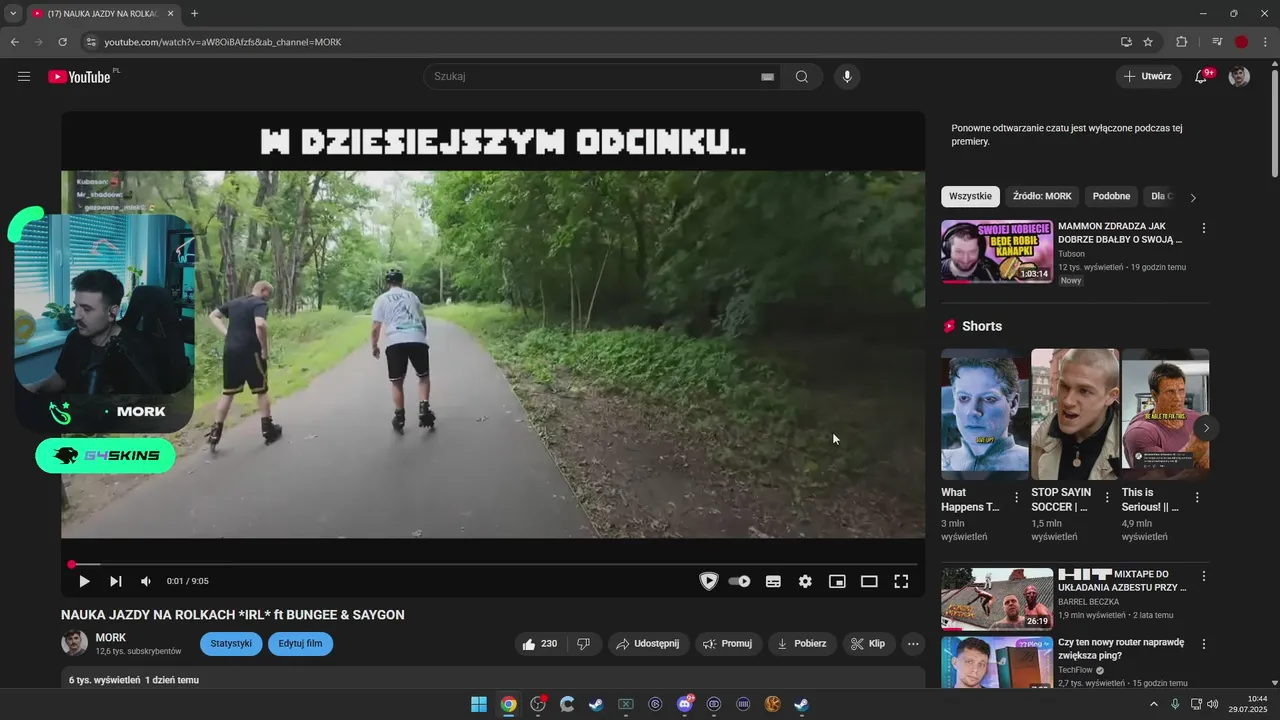The height and width of the screenshot is (720, 1280).
Task: Select the Podobne filter chip
Action: coord(1111,197)
